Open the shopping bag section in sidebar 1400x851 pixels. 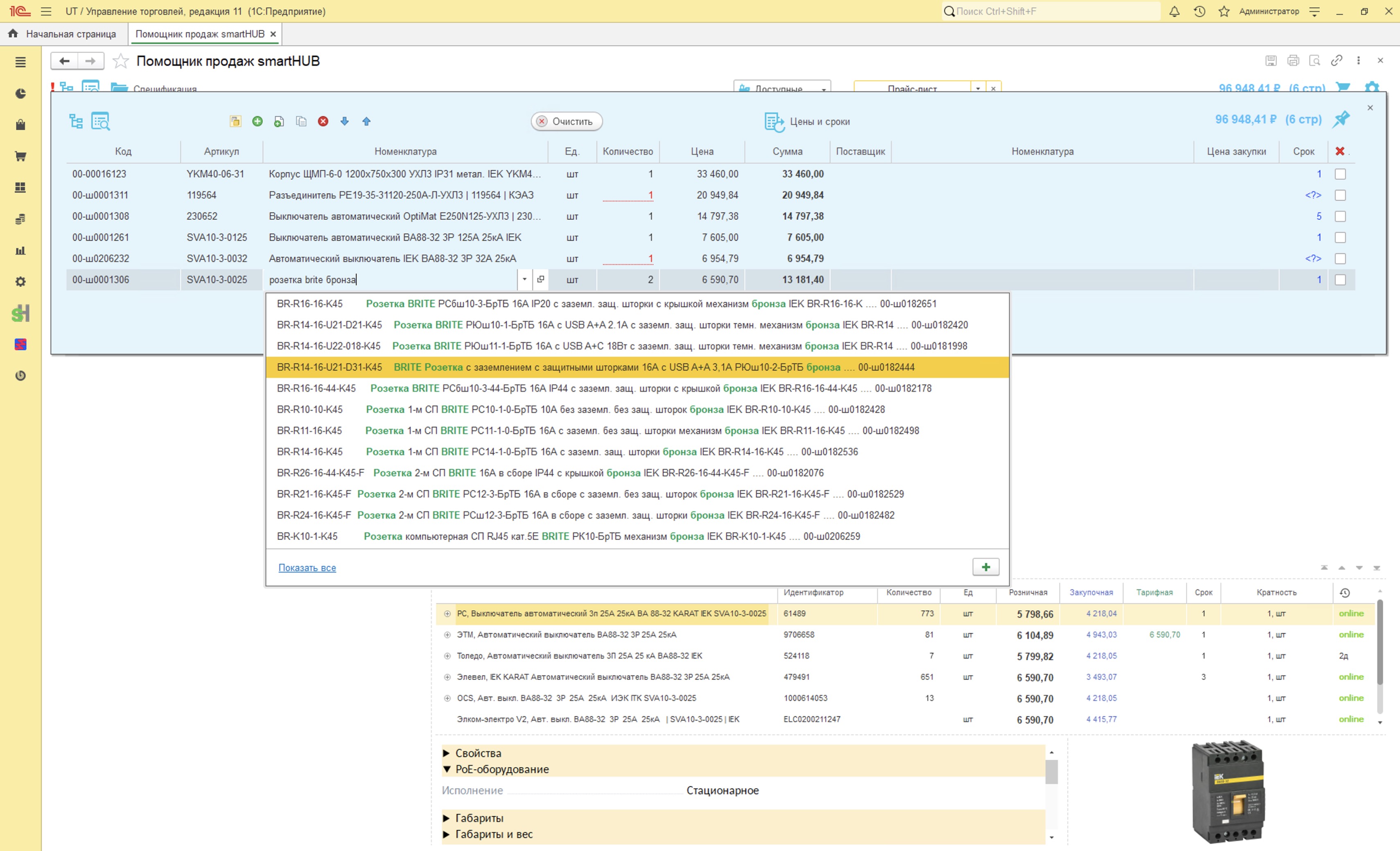(x=20, y=125)
